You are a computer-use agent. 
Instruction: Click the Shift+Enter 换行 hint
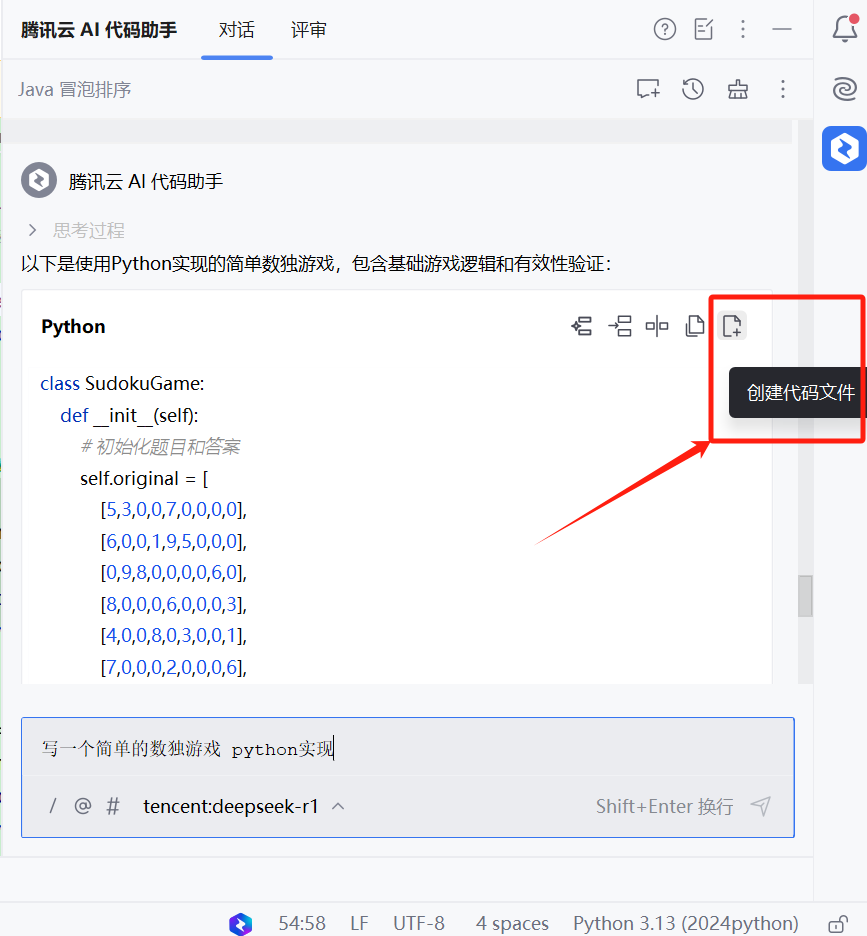click(x=665, y=806)
